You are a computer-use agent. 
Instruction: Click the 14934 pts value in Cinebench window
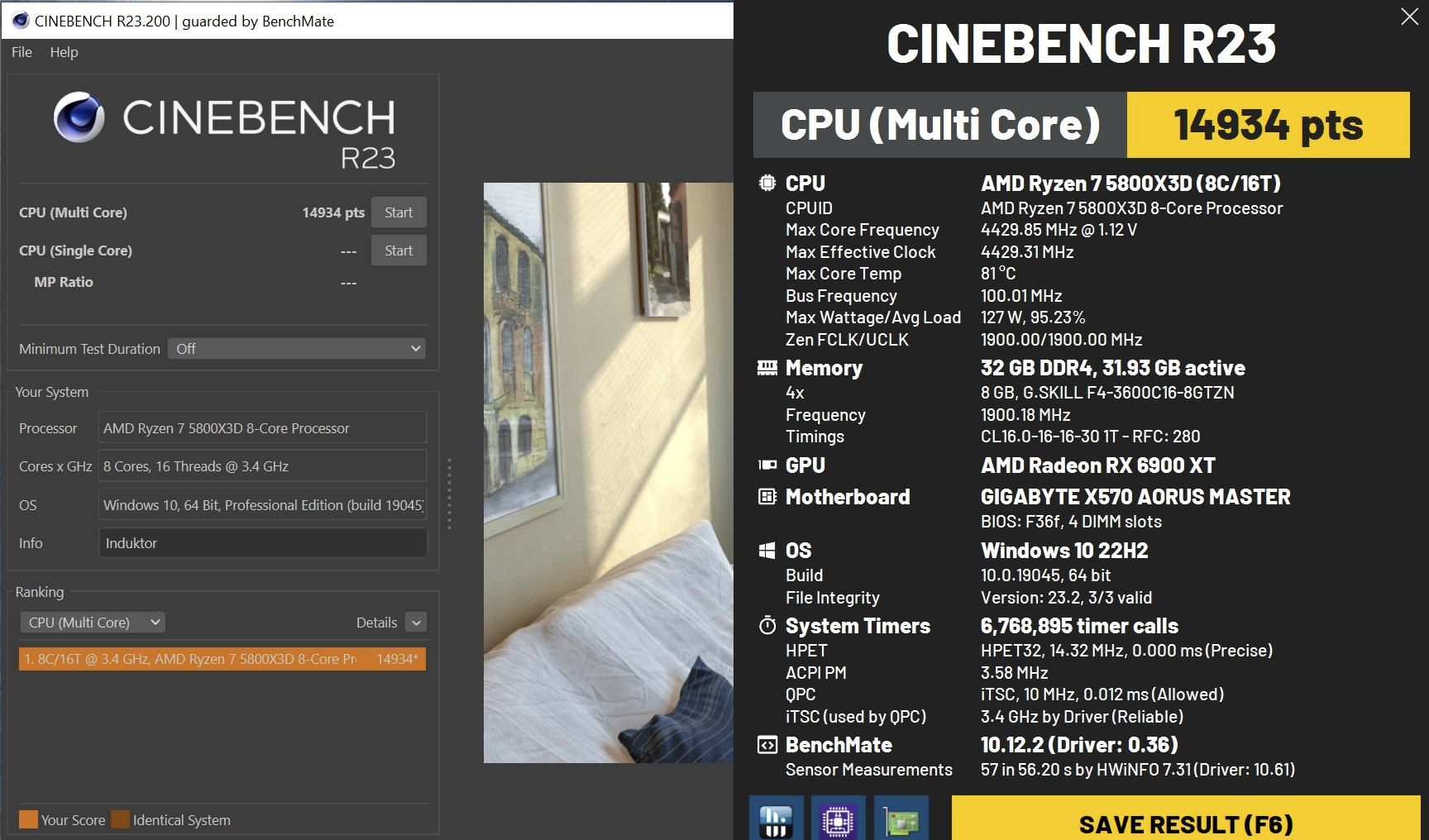[x=333, y=212]
